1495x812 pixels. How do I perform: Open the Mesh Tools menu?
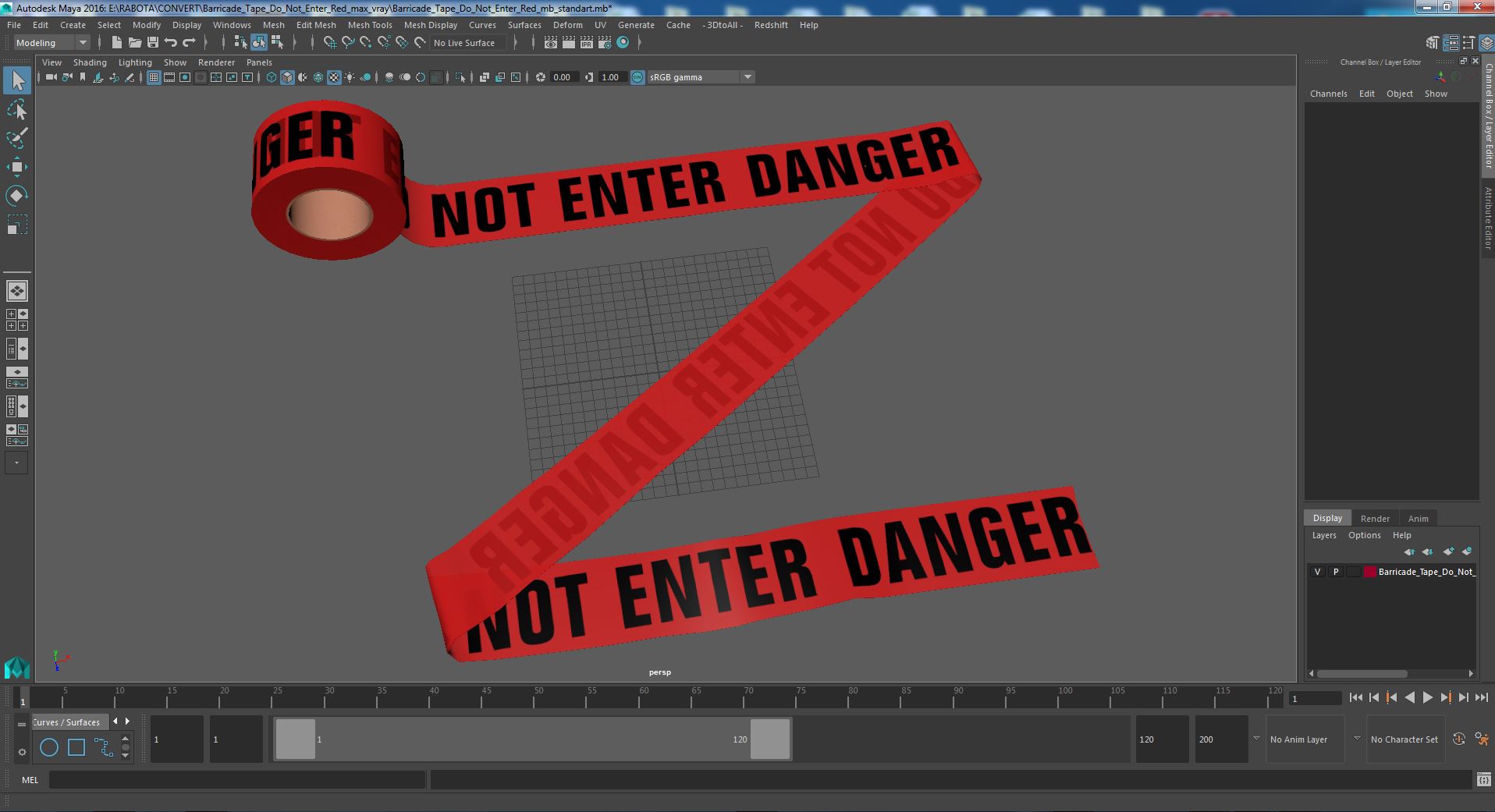(370, 25)
